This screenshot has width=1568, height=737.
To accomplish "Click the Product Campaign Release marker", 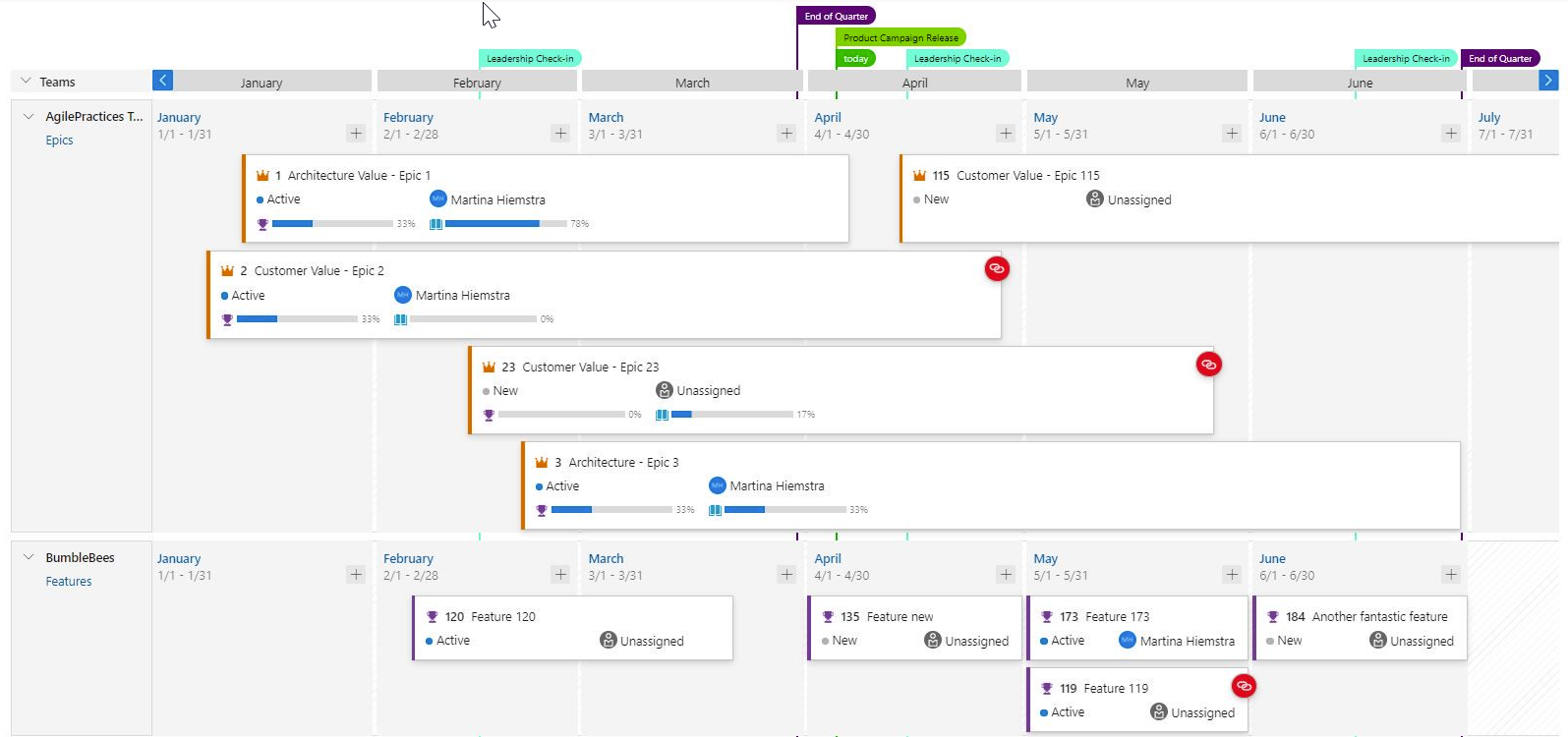I will click(x=900, y=37).
